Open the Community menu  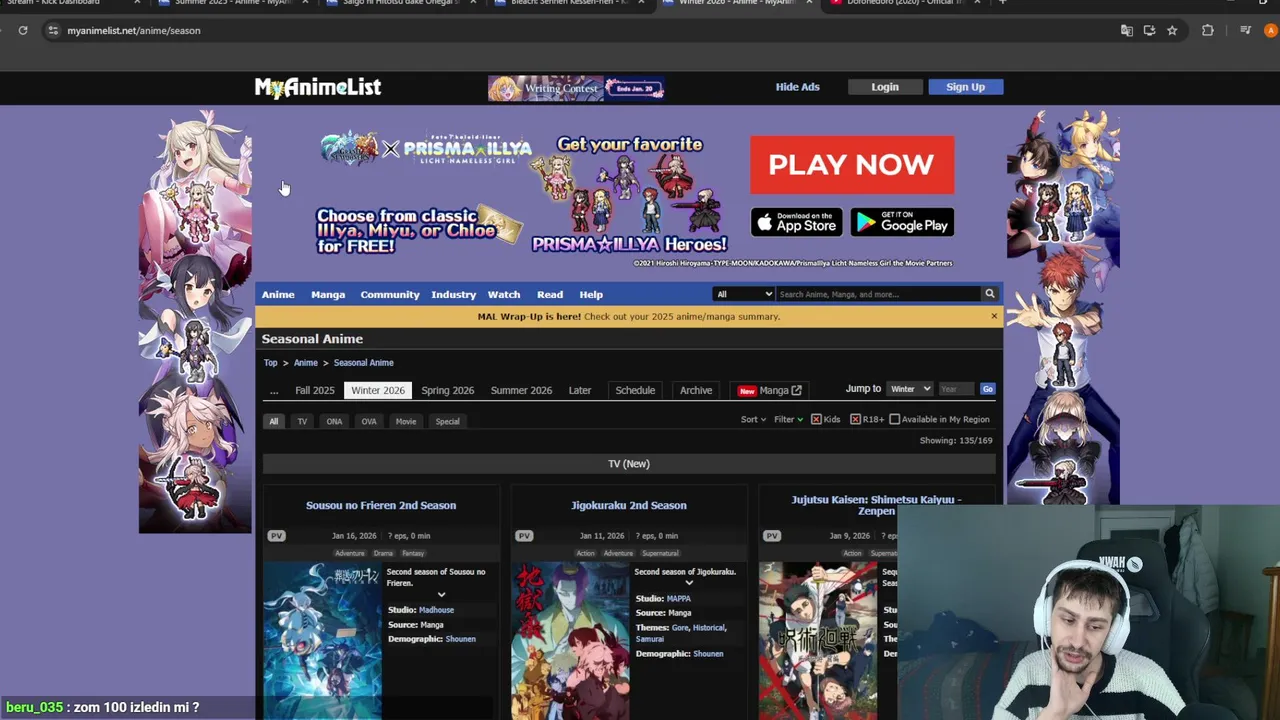click(390, 294)
